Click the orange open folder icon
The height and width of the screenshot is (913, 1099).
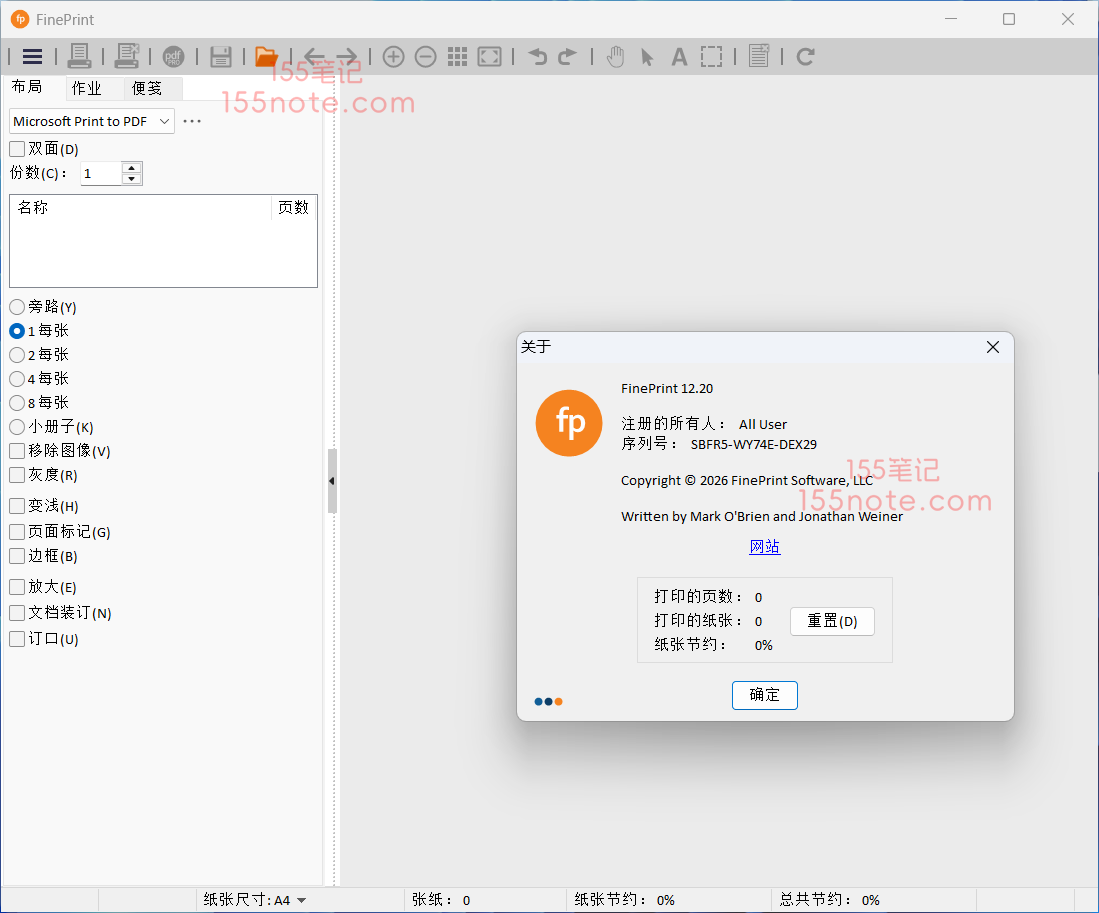tap(266, 57)
